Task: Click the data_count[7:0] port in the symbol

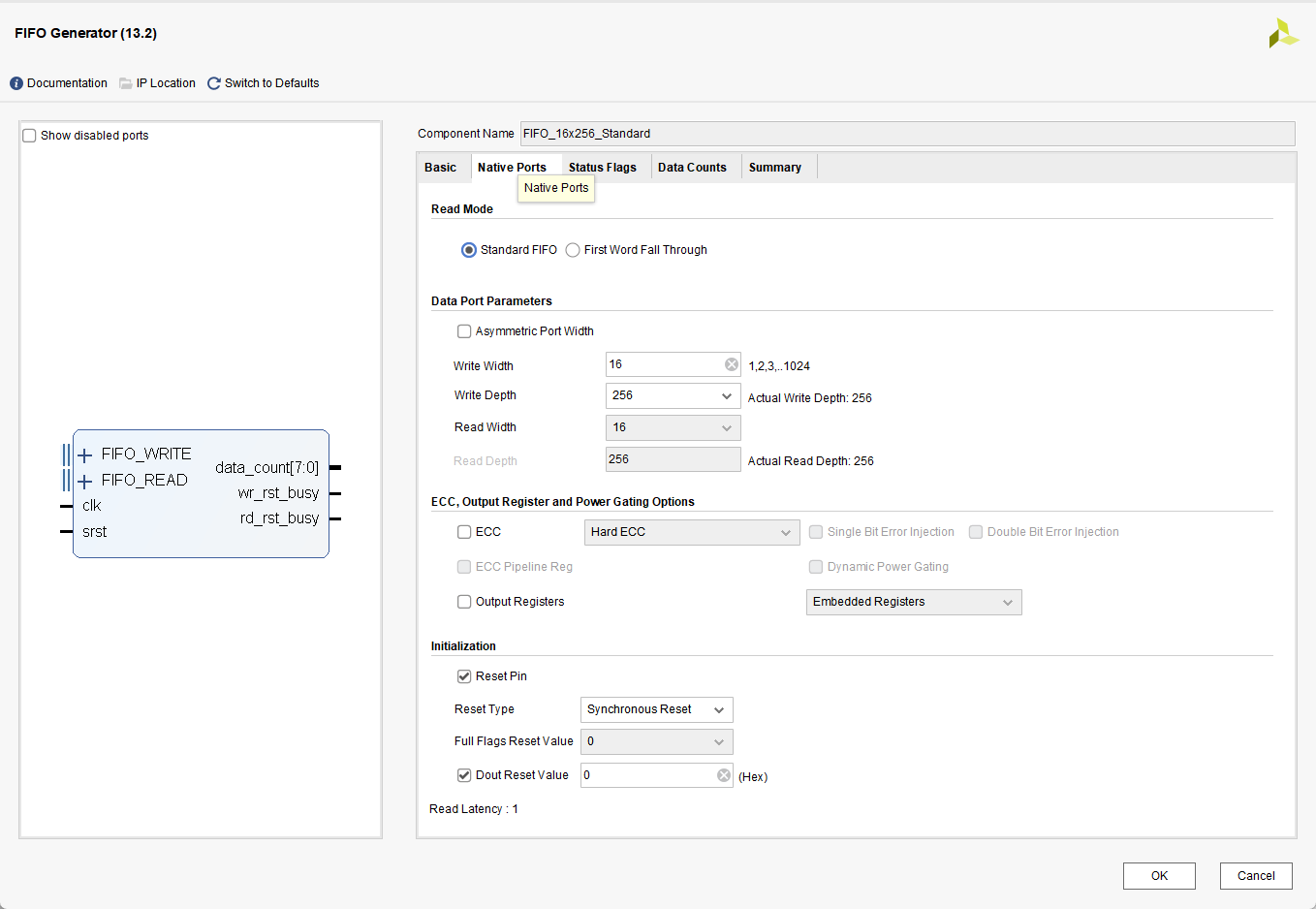Action: [x=266, y=468]
